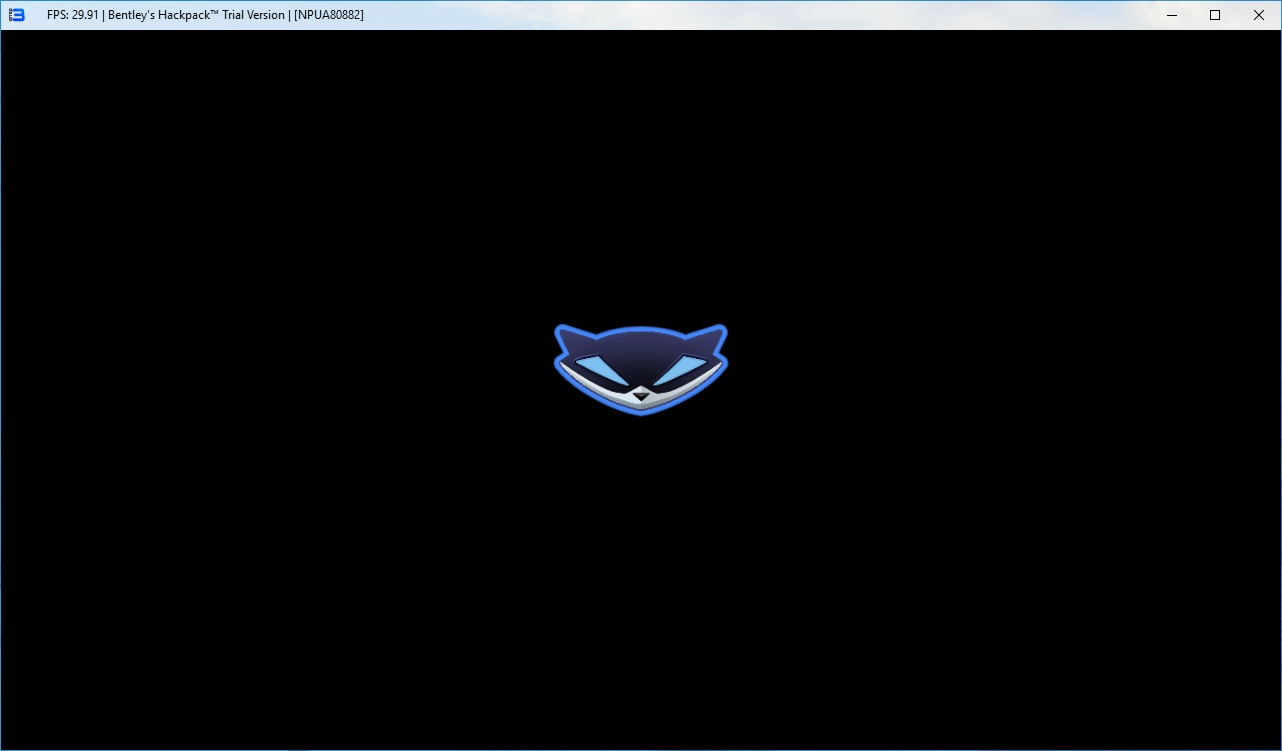Click the Sly Cooper raccoon mask logo
Screen dimensions: 1282x751
(641, 368)
